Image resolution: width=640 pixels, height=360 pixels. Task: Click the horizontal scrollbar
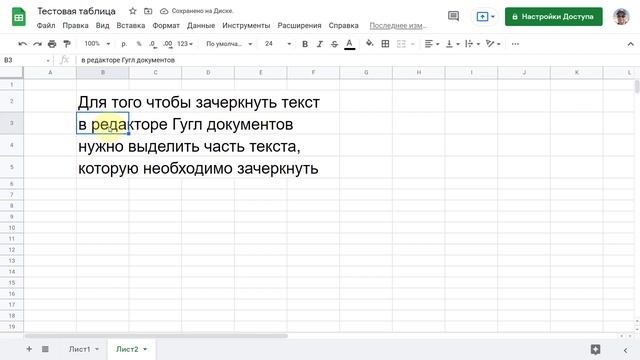156,336
